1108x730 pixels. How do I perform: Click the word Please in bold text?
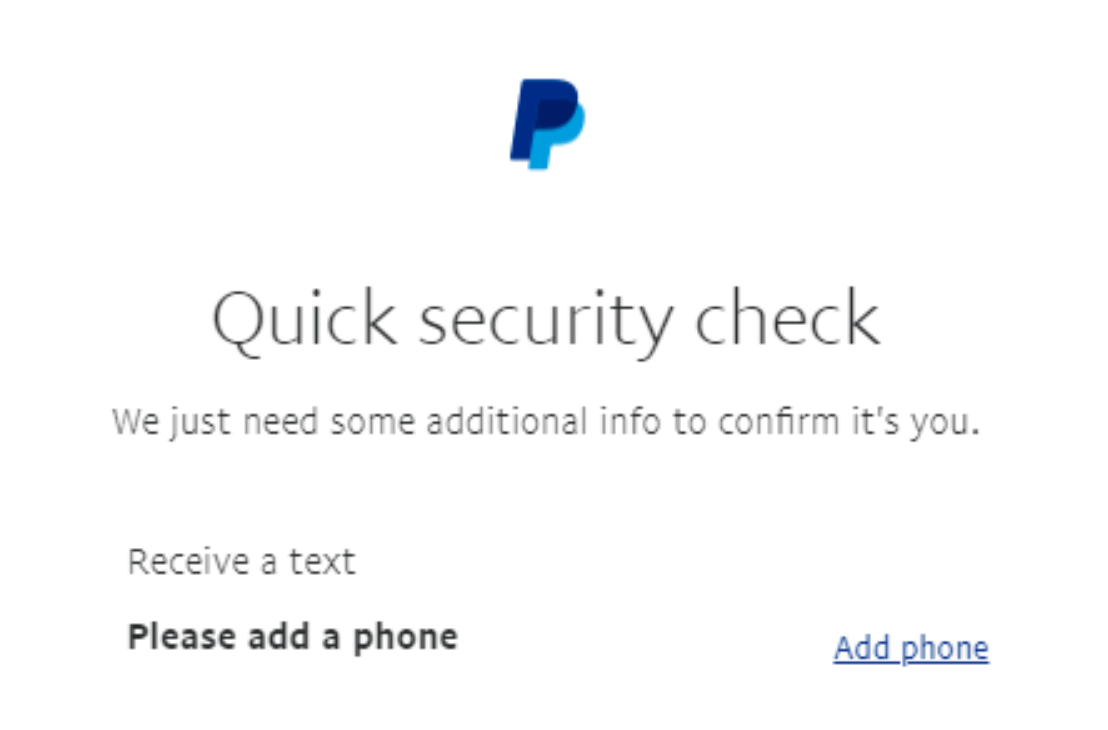[x=180, y=637]
